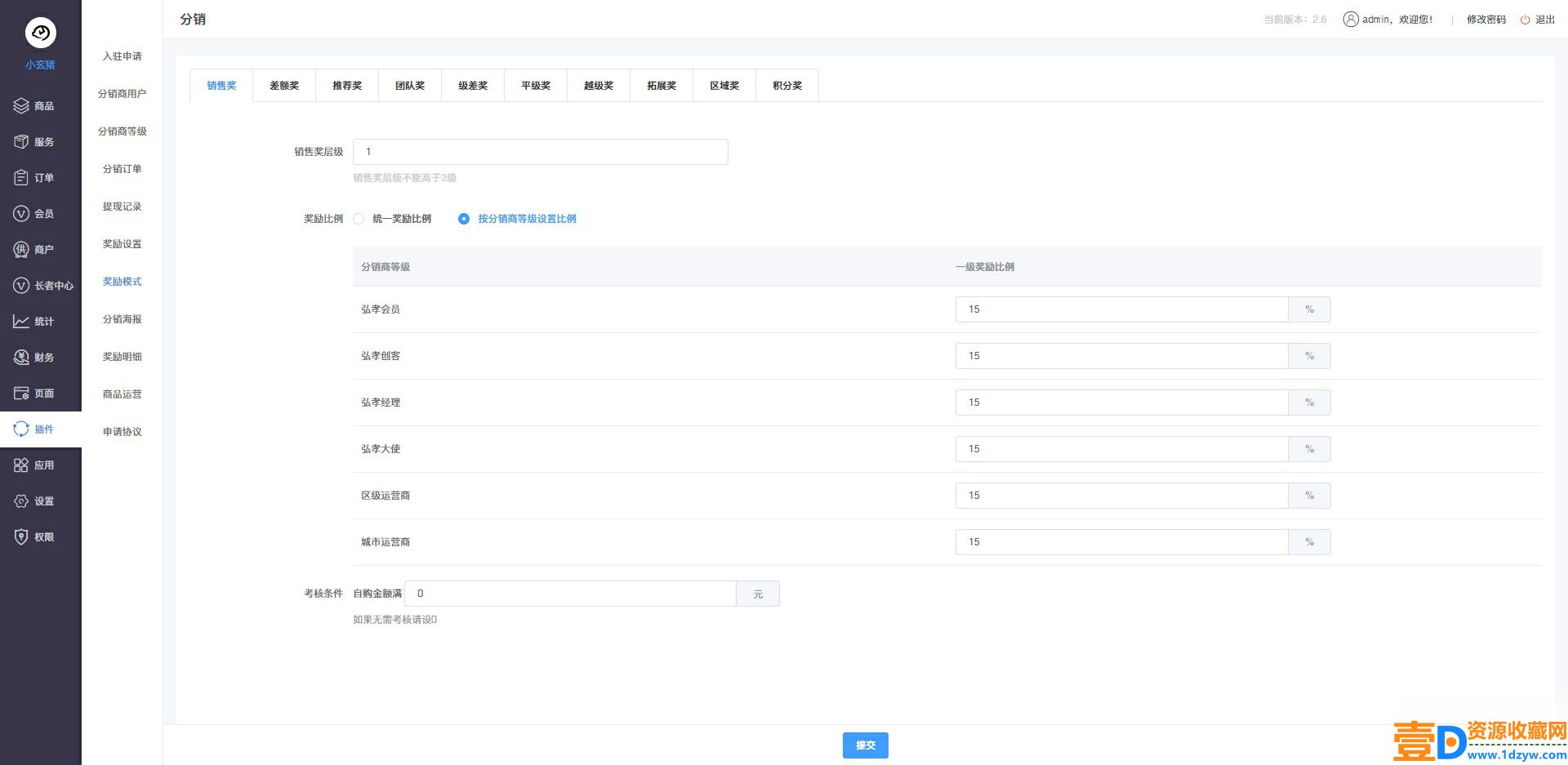Switch to the 区域奖 tab

point(724,86)
